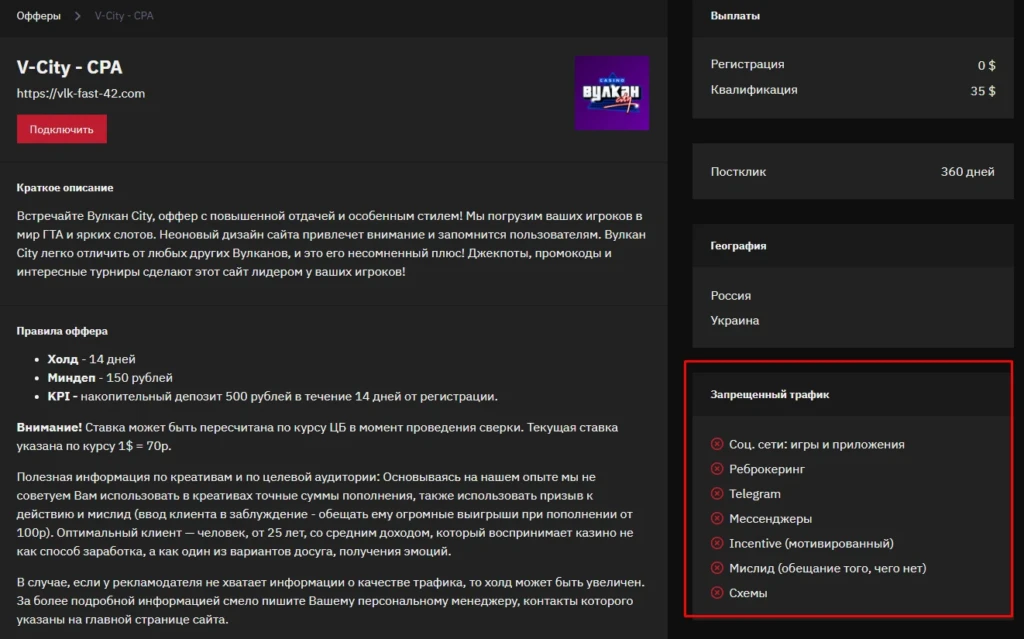Select the Соц. сети: игры и приложения text
The image size is (1024, 639).
[817, 444]
